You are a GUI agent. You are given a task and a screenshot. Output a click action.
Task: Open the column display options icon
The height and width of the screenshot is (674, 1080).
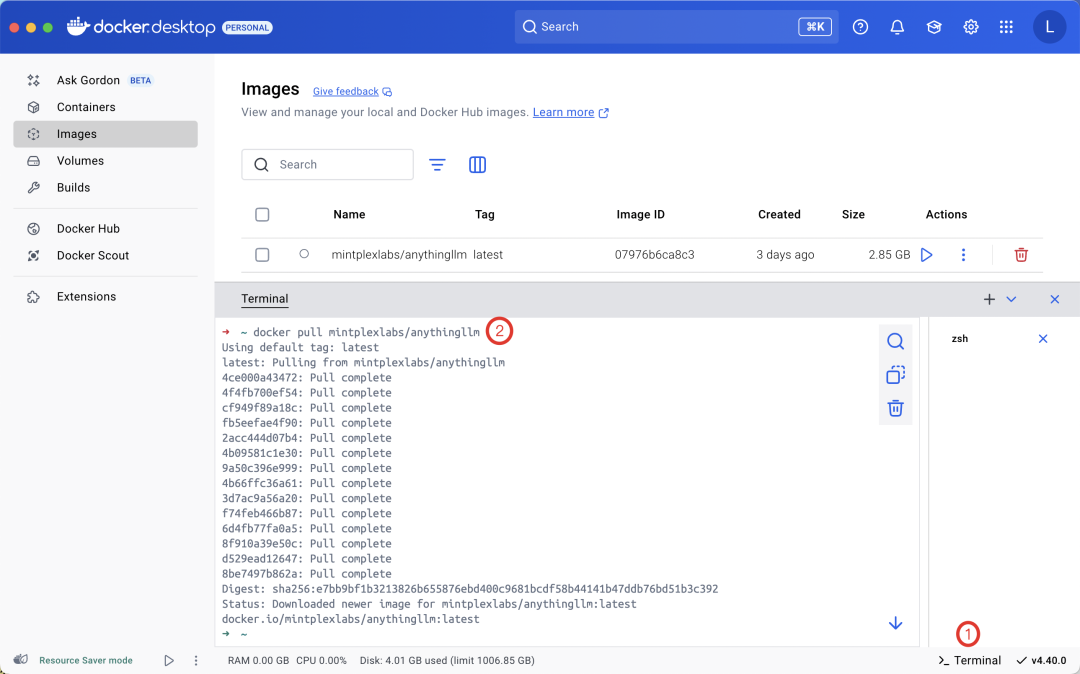(x=477, y=165)
